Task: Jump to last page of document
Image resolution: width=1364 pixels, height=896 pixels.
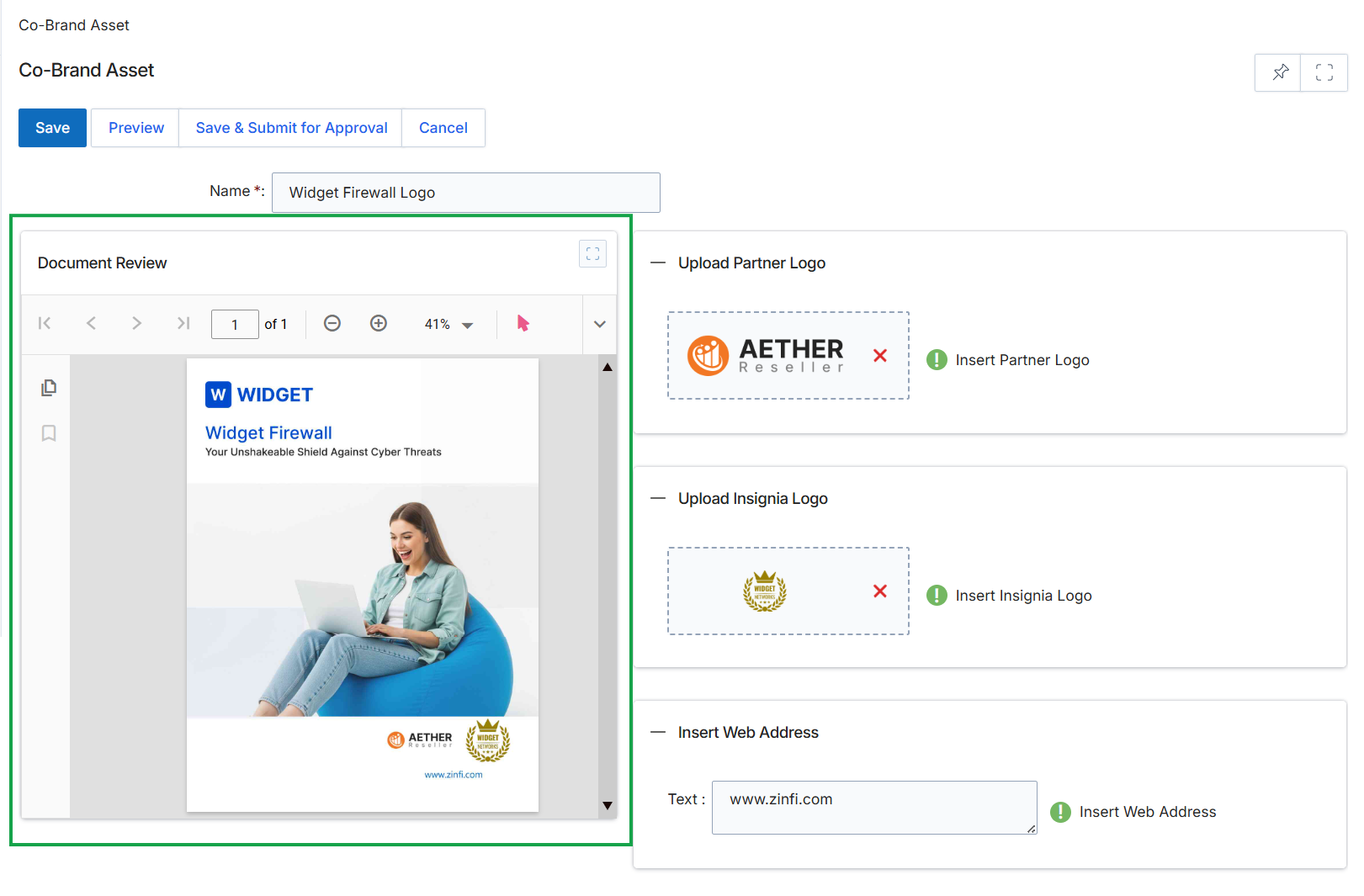Action: pyautogui.click(x=183, y=323)
